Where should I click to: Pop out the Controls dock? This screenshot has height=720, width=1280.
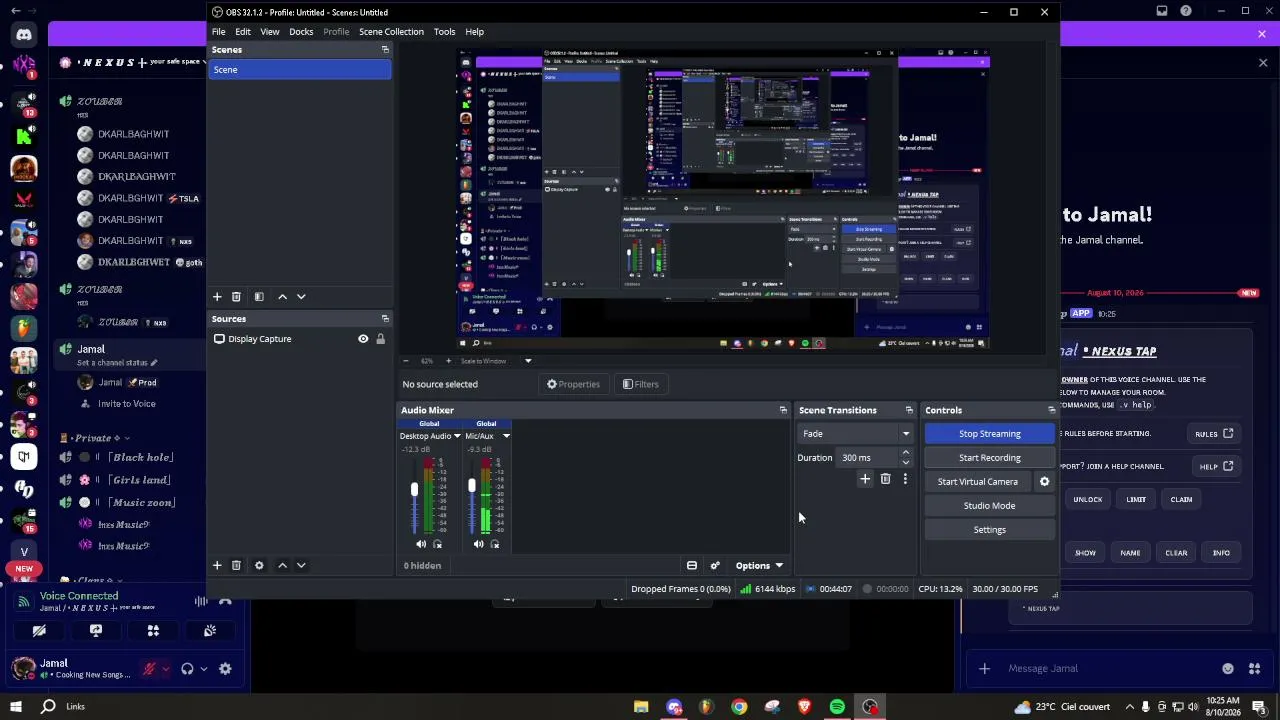[x=1051, y=410]
